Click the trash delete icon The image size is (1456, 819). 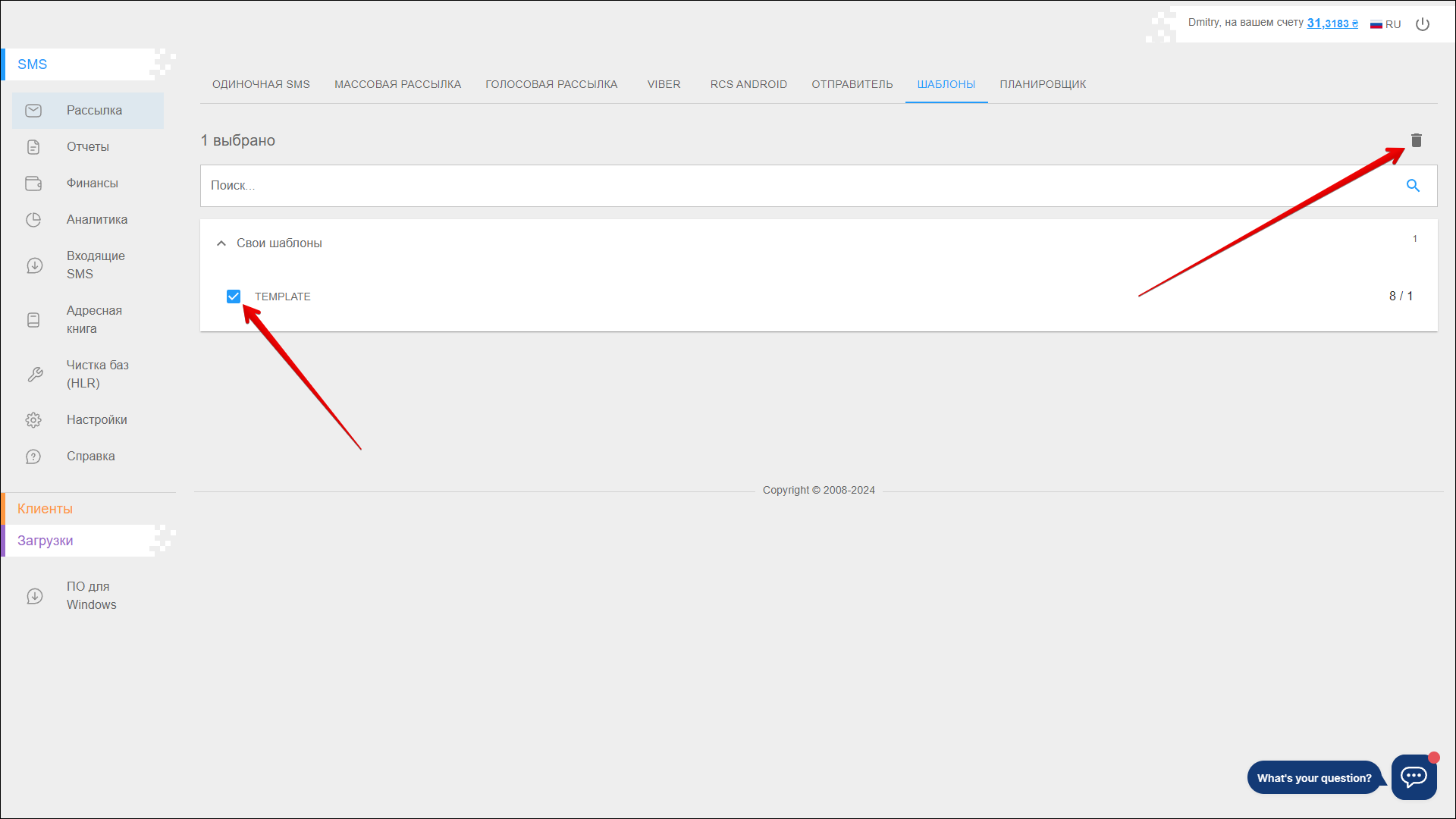point(1416,140)
